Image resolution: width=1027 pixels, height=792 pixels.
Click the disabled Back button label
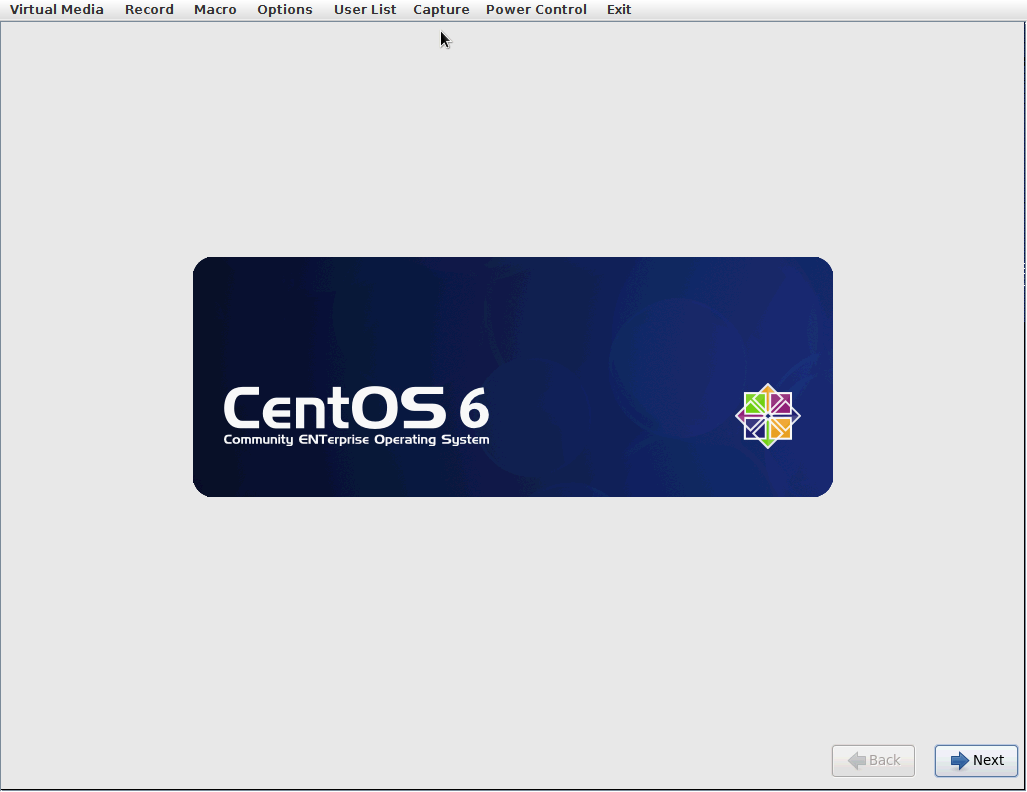884,761
